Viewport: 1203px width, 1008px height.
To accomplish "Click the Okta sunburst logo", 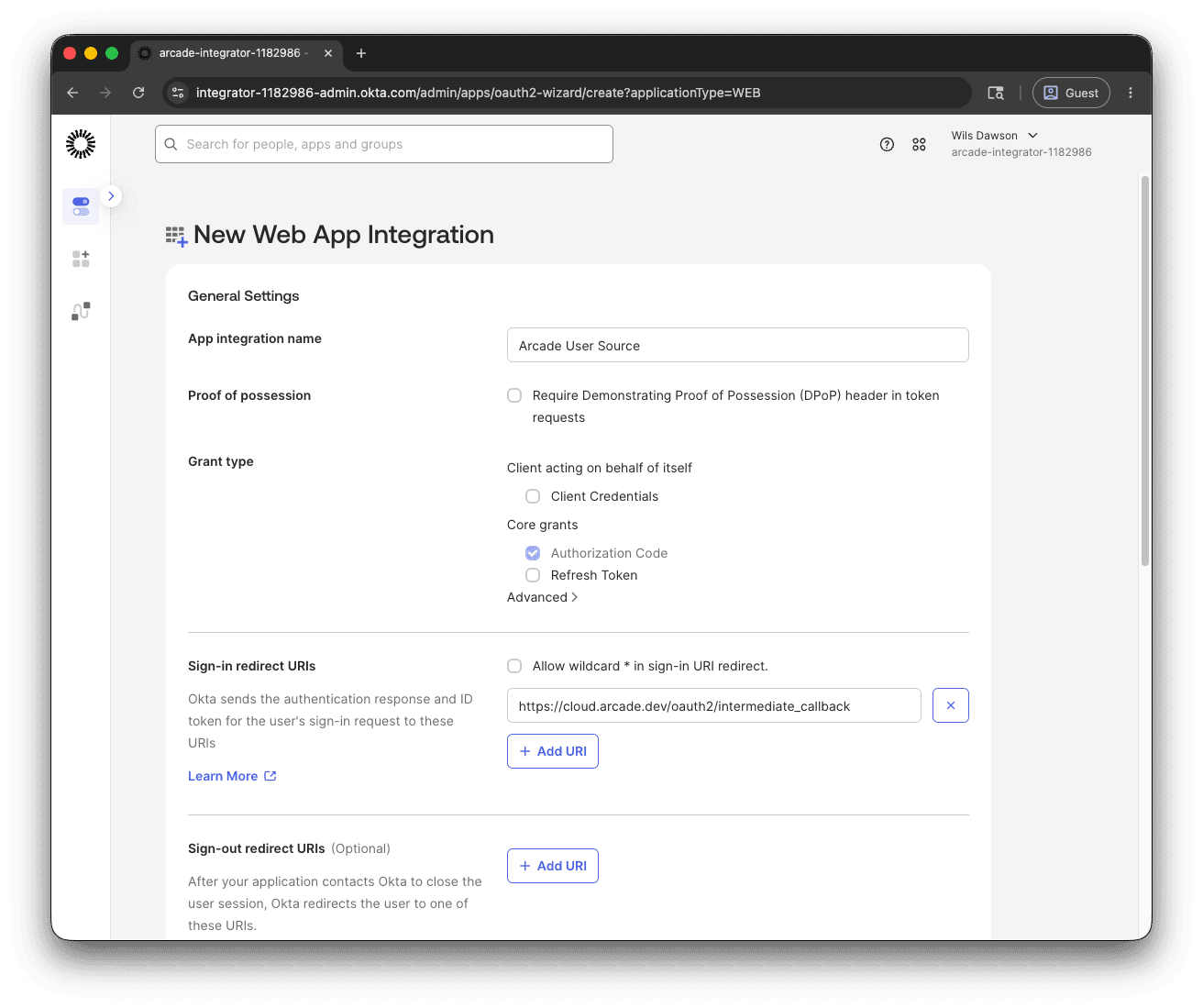I will 81,144.
